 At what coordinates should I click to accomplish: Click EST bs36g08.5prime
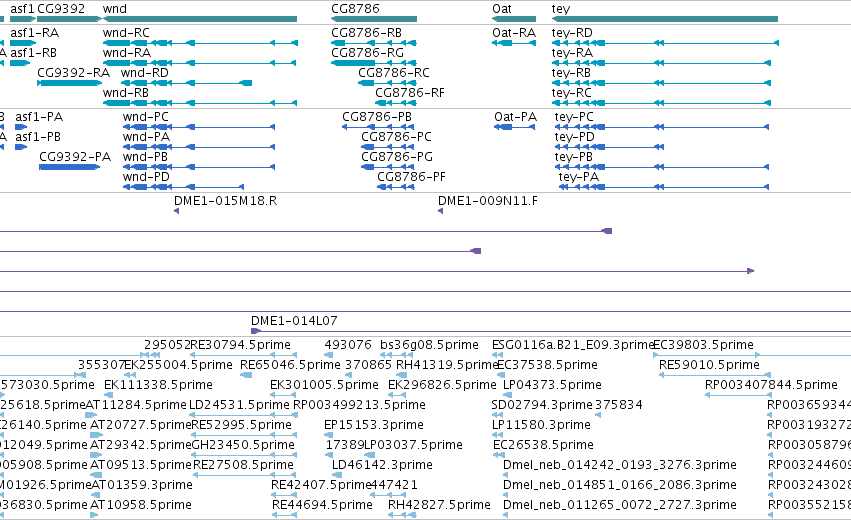(x=429, y=345)
